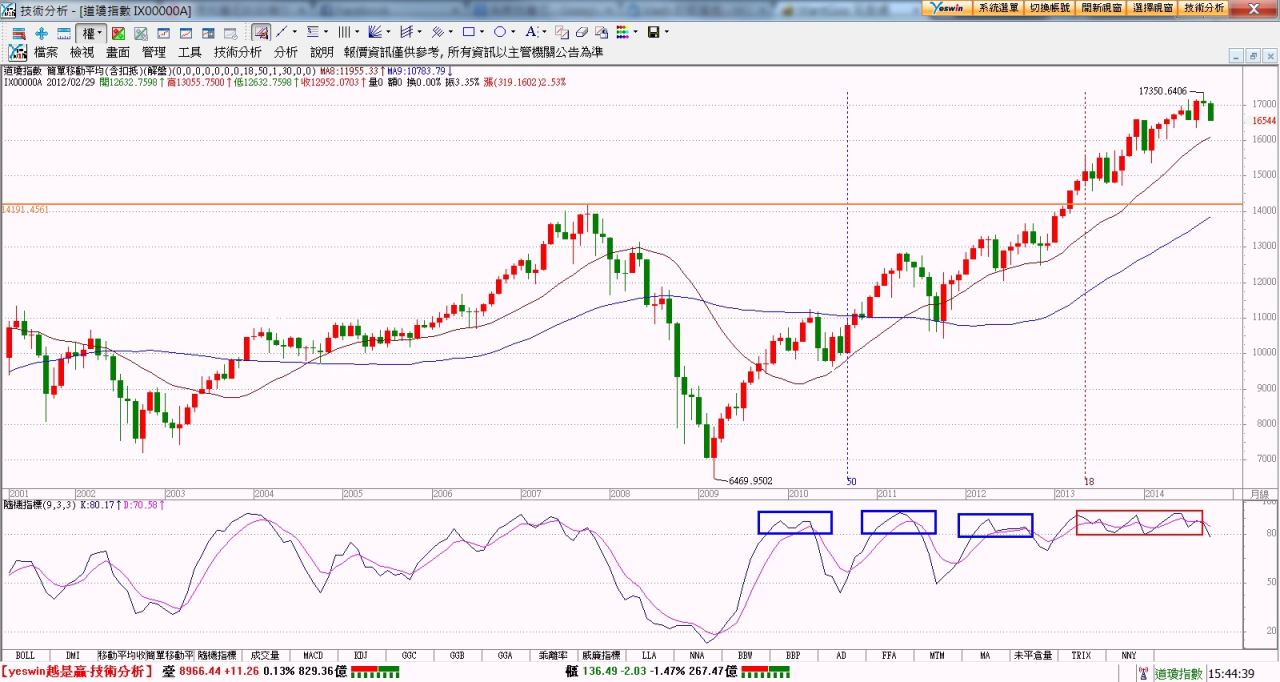Select the fan lines drawing tool
The height and width of the screenshot is (682, 1280).
coord(373,33)
